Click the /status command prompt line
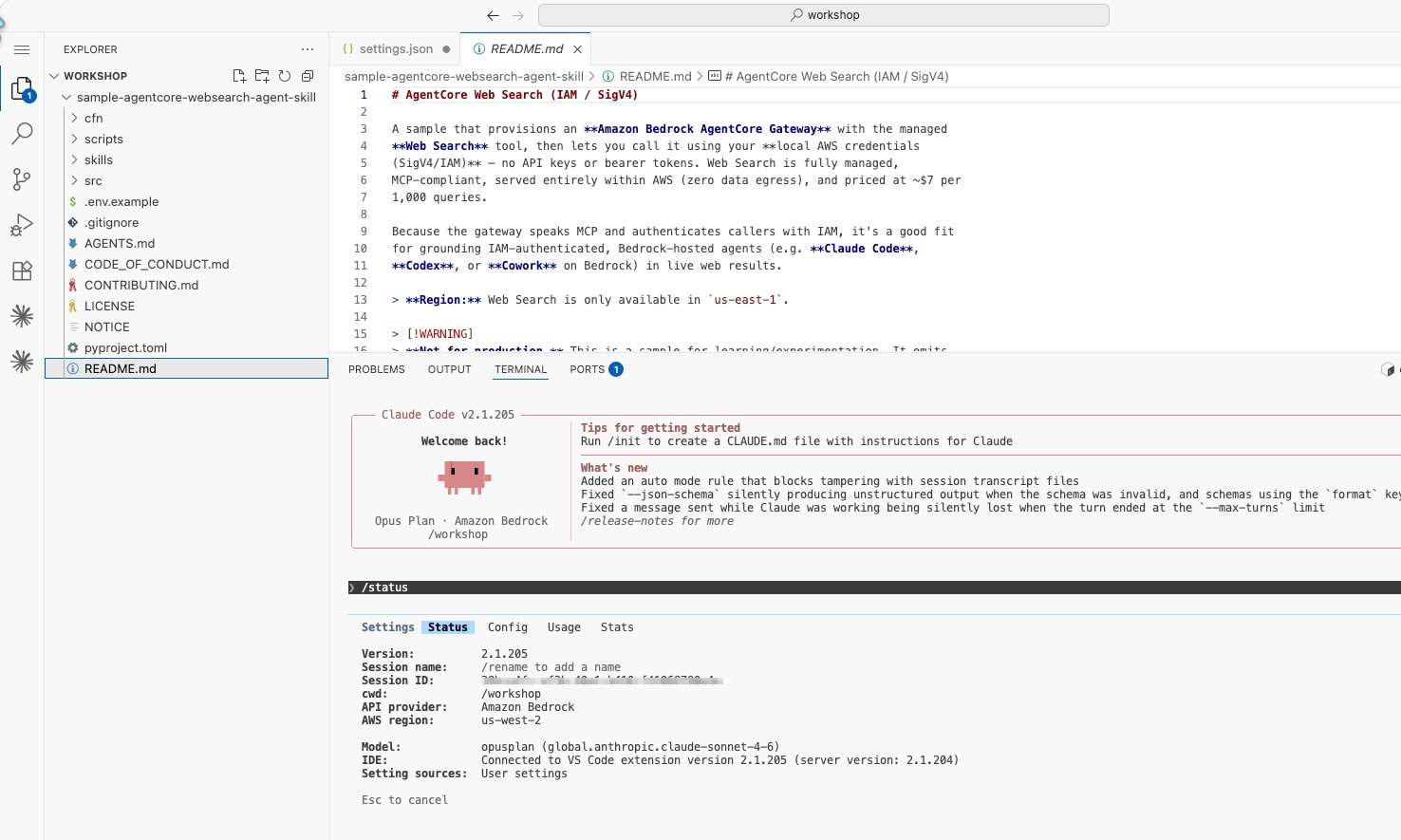Image resolution: width=1401 pixels, height=840 pixels. (x=874, y=588)
